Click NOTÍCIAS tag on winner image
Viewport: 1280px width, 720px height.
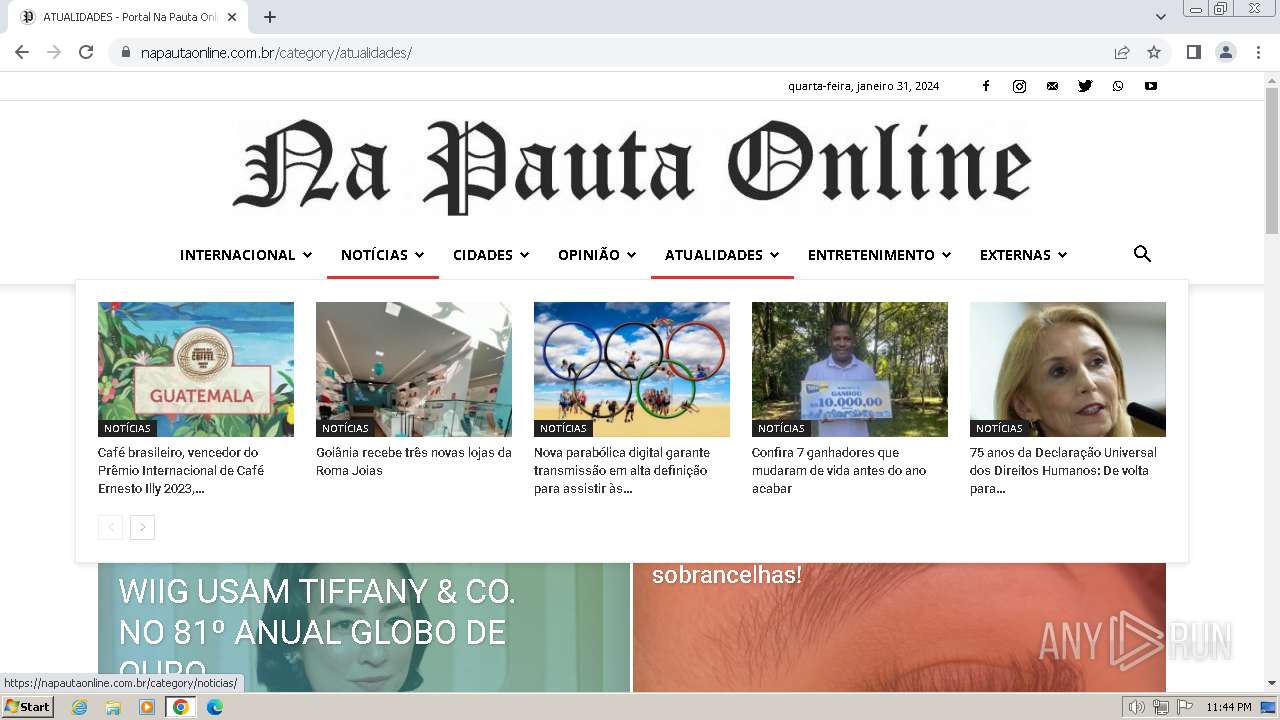click(781, 428)
